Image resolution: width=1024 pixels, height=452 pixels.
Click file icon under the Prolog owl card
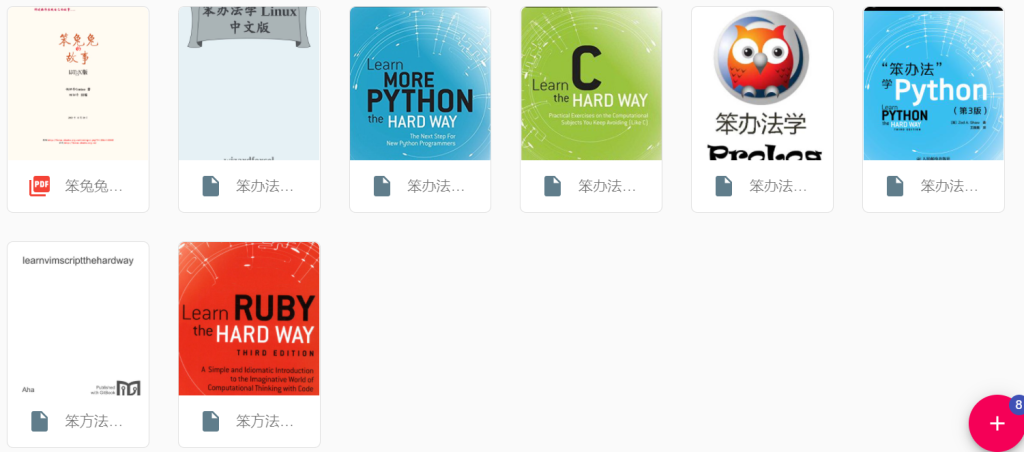724,186
